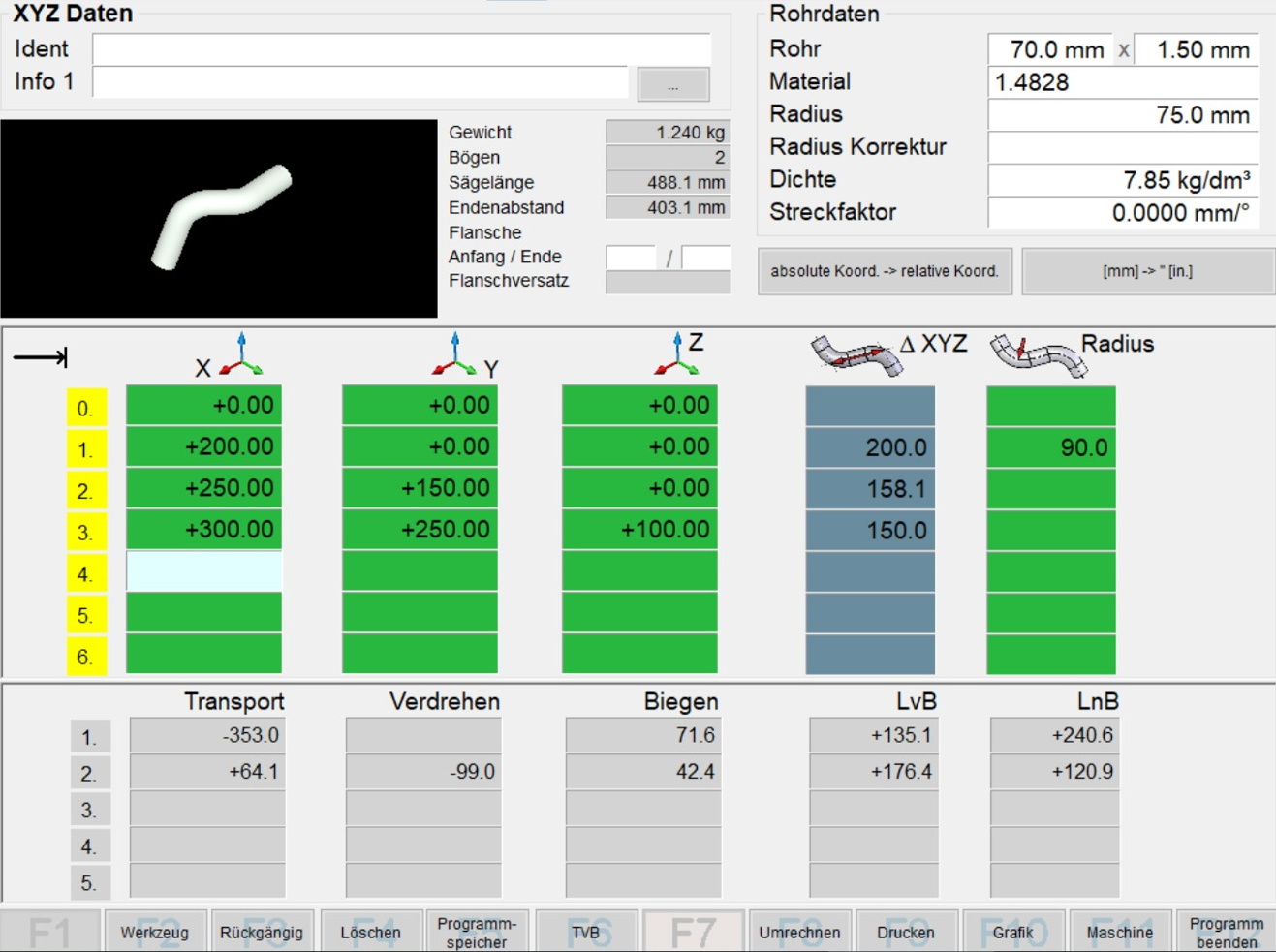Open the Programm-speicher
Screen dimensions: 1276x952
(x=477, y=933)
